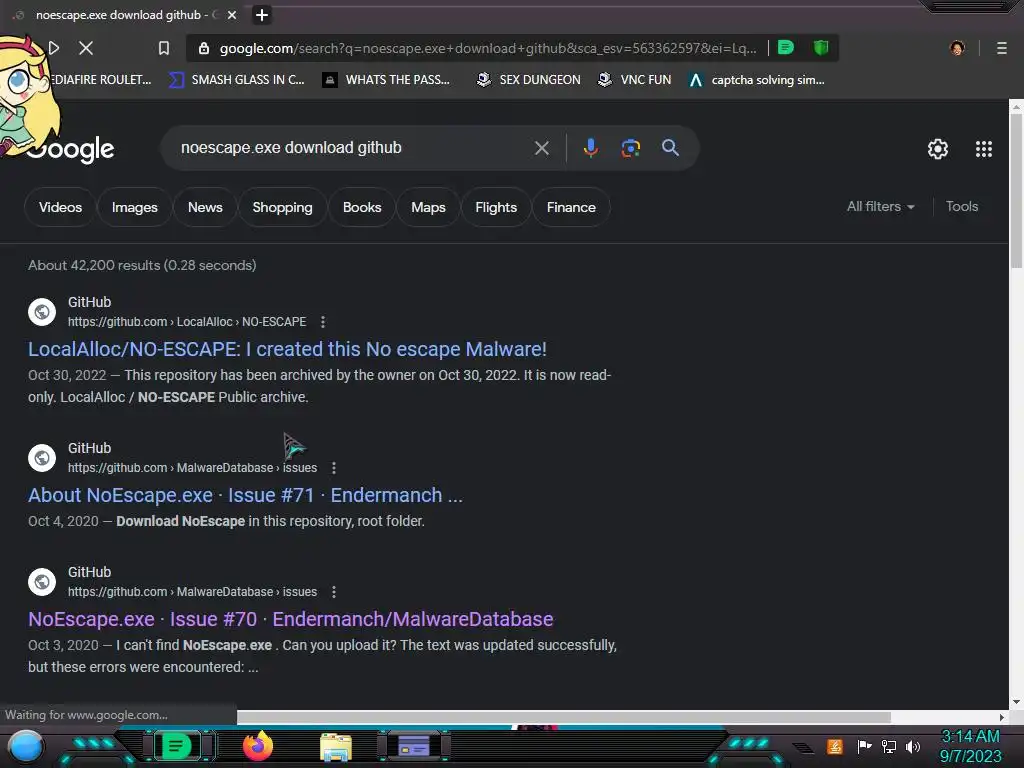Click the GitHub favicon of the Issue #71 result
This screenshot has width=1024, height=768.
42,458
